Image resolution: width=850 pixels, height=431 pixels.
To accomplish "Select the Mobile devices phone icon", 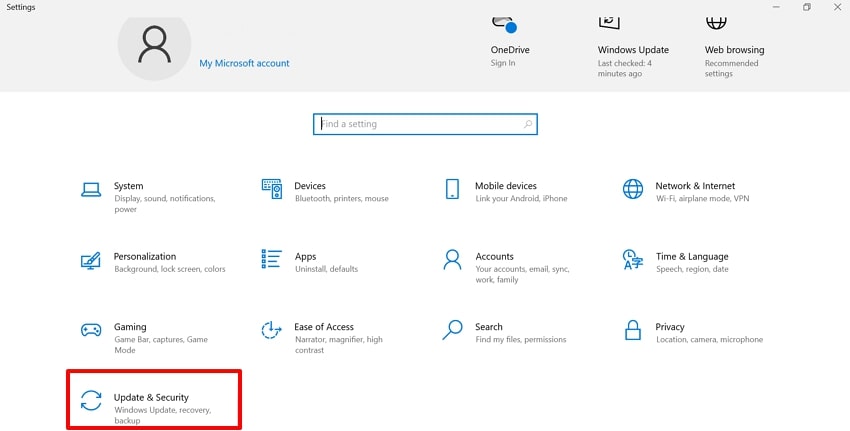I will (452, 189).
